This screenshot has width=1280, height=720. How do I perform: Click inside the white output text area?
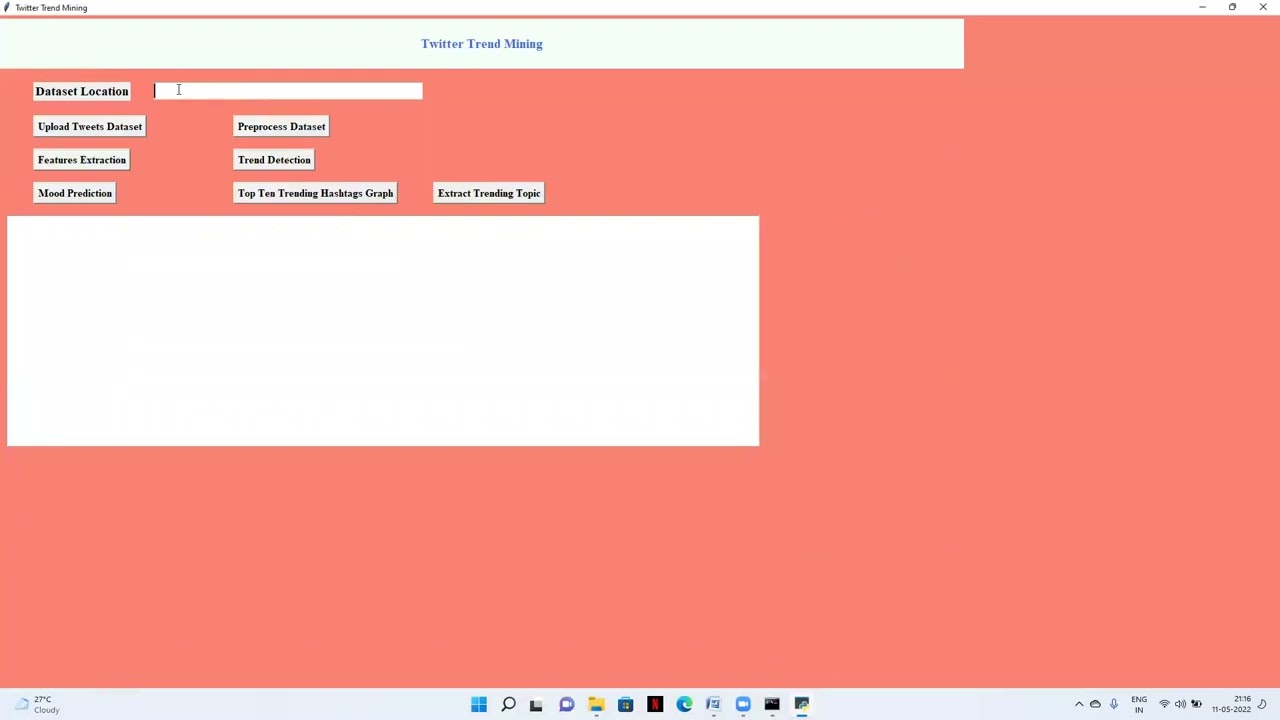pos(383,331)
